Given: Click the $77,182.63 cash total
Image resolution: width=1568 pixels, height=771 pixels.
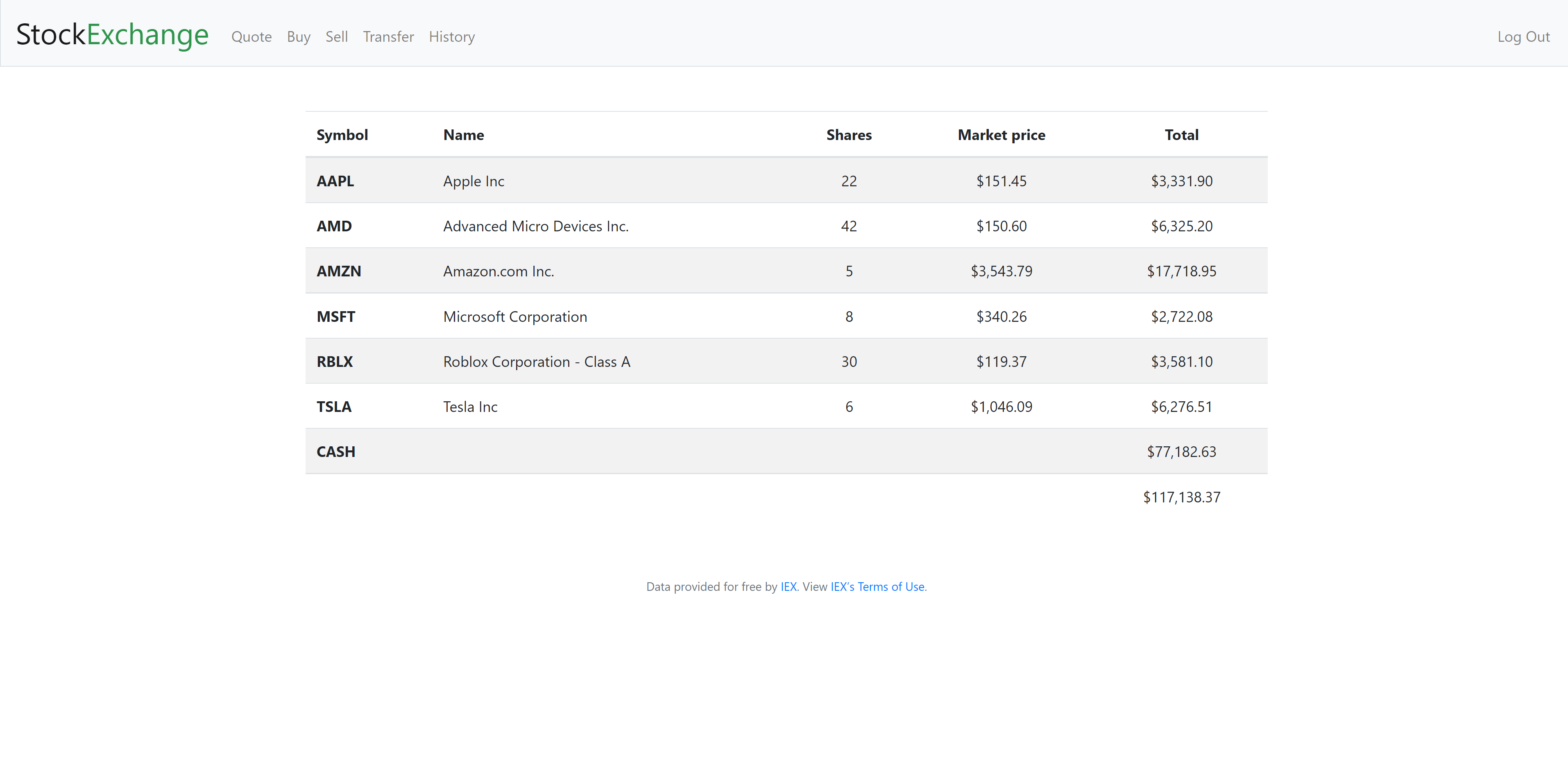Looking at the screenshot, I should tap(1181, 452).
